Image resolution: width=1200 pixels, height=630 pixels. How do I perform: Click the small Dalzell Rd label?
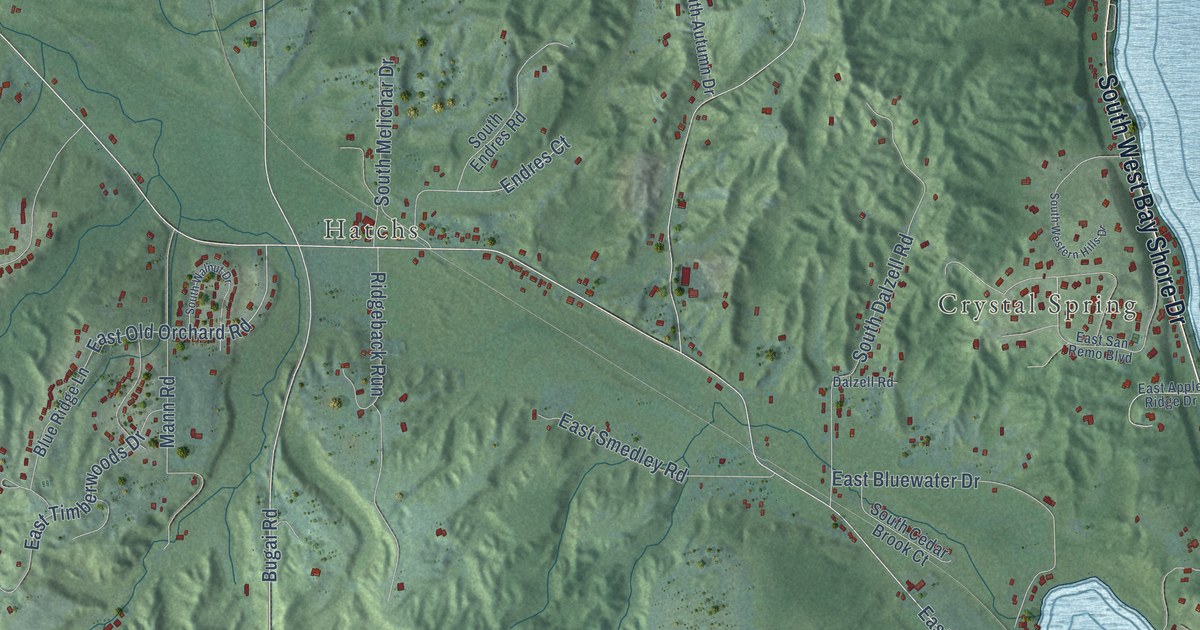tap(864, 382)
